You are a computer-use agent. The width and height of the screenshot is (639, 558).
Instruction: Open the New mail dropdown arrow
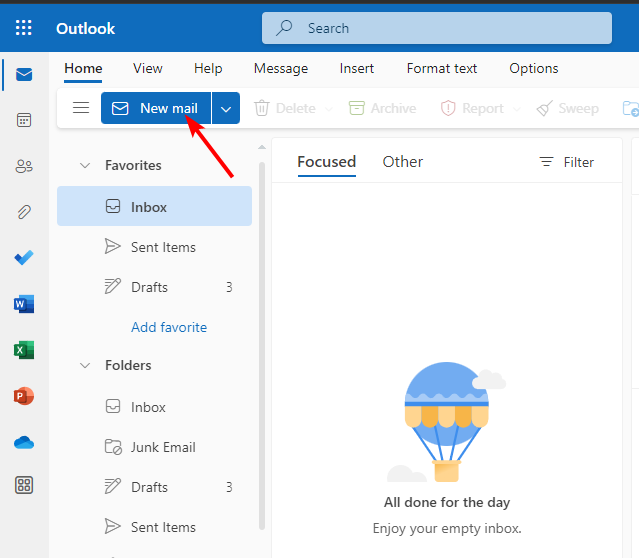(x=226, y=108)
